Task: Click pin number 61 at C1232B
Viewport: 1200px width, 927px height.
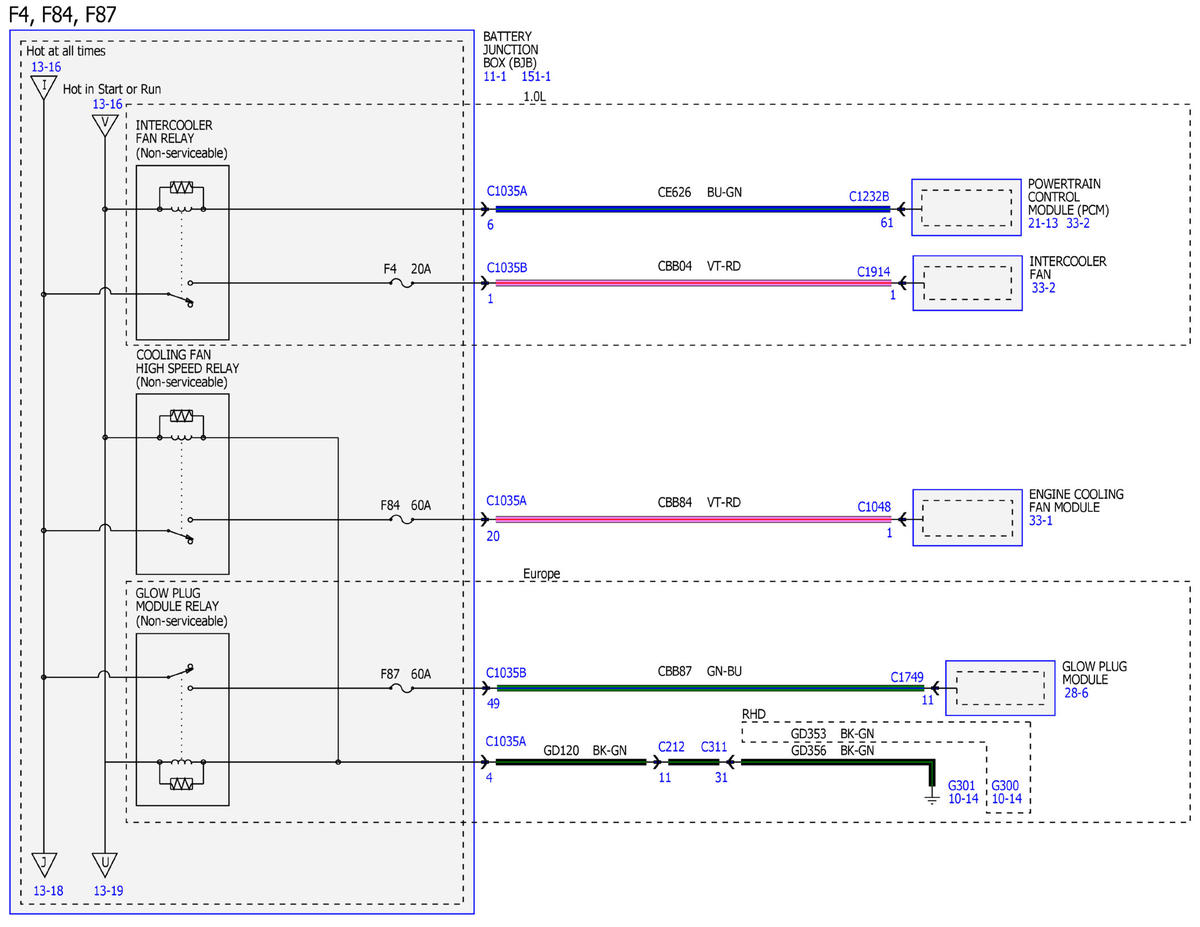Action: [x=887, y=223]
